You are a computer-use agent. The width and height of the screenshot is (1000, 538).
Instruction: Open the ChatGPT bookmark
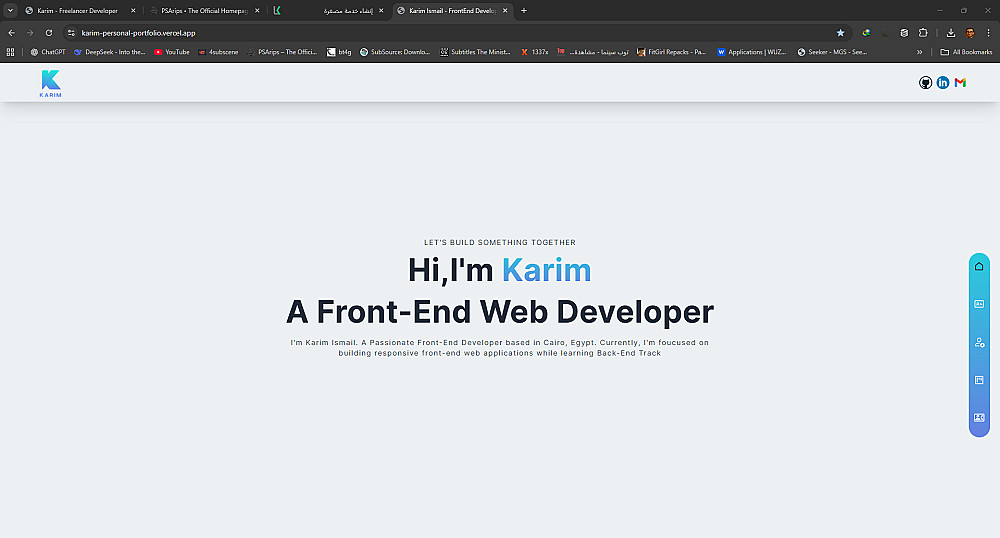tap(48, 52)
